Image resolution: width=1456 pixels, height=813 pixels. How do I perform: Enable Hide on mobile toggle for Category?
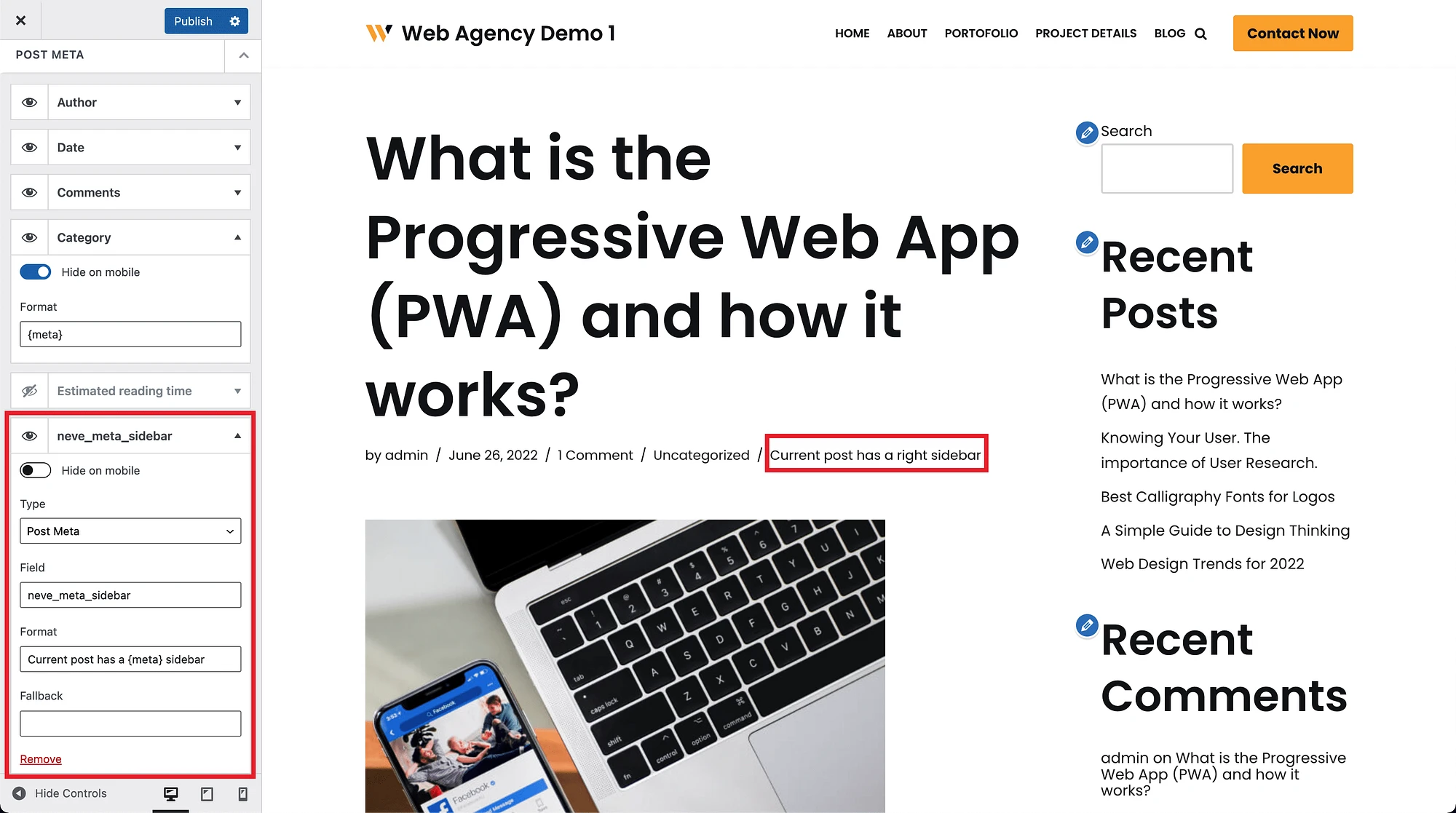tap(35, 271)
